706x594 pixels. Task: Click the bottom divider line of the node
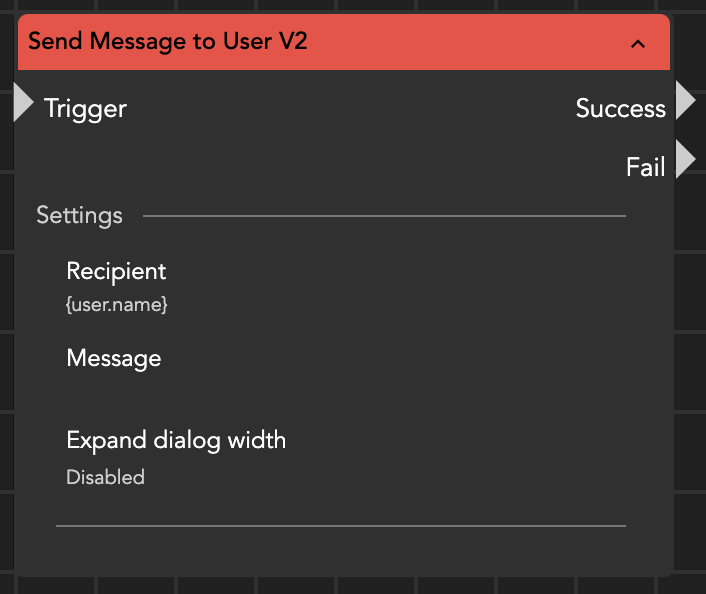point(340,525)
